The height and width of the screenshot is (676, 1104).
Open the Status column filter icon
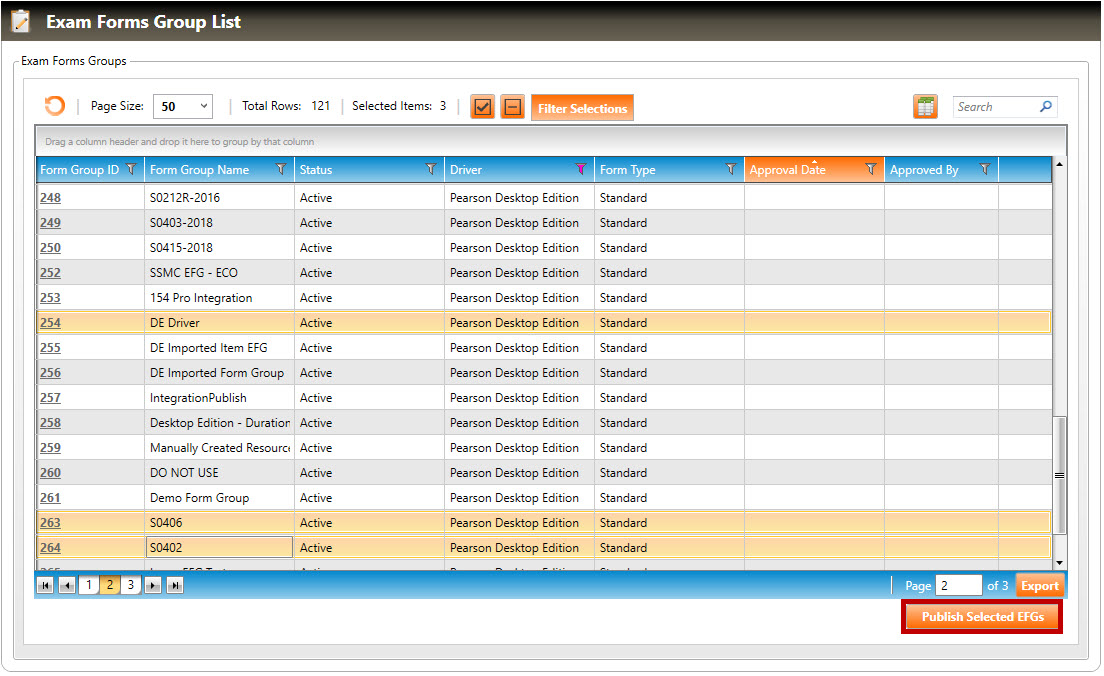click(x=431, y=170)
